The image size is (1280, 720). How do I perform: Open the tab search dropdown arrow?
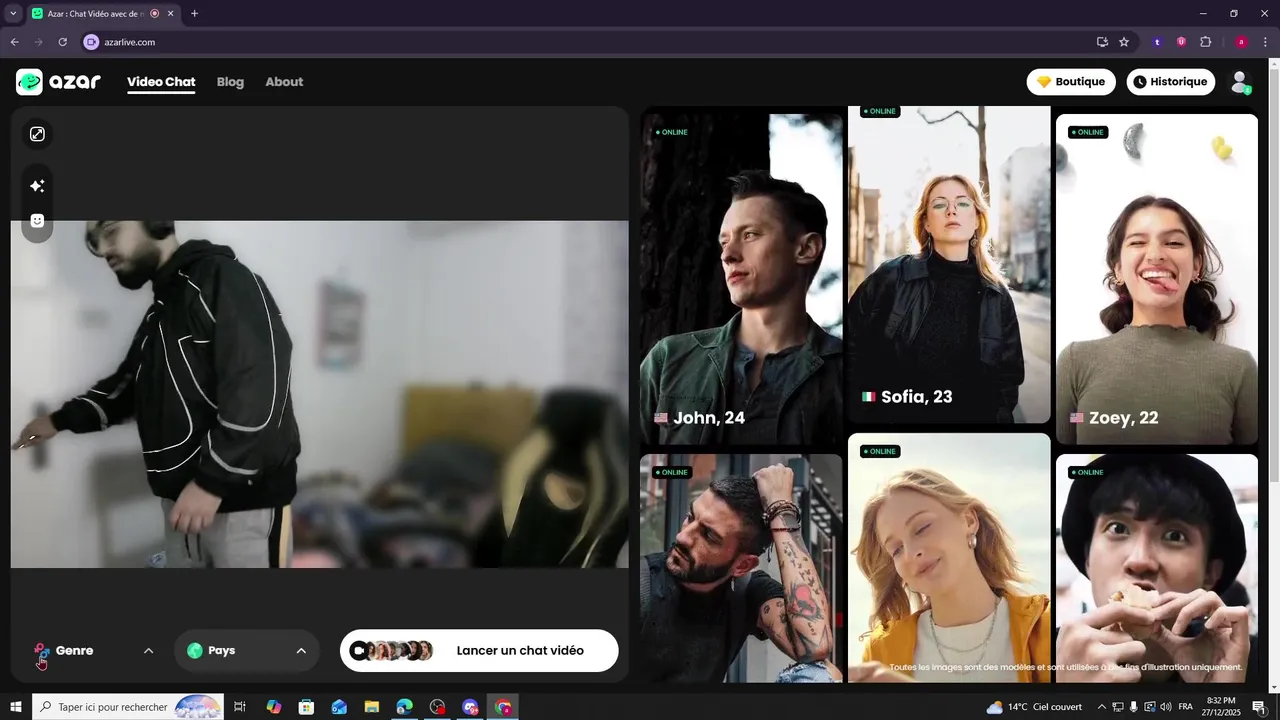13,14
